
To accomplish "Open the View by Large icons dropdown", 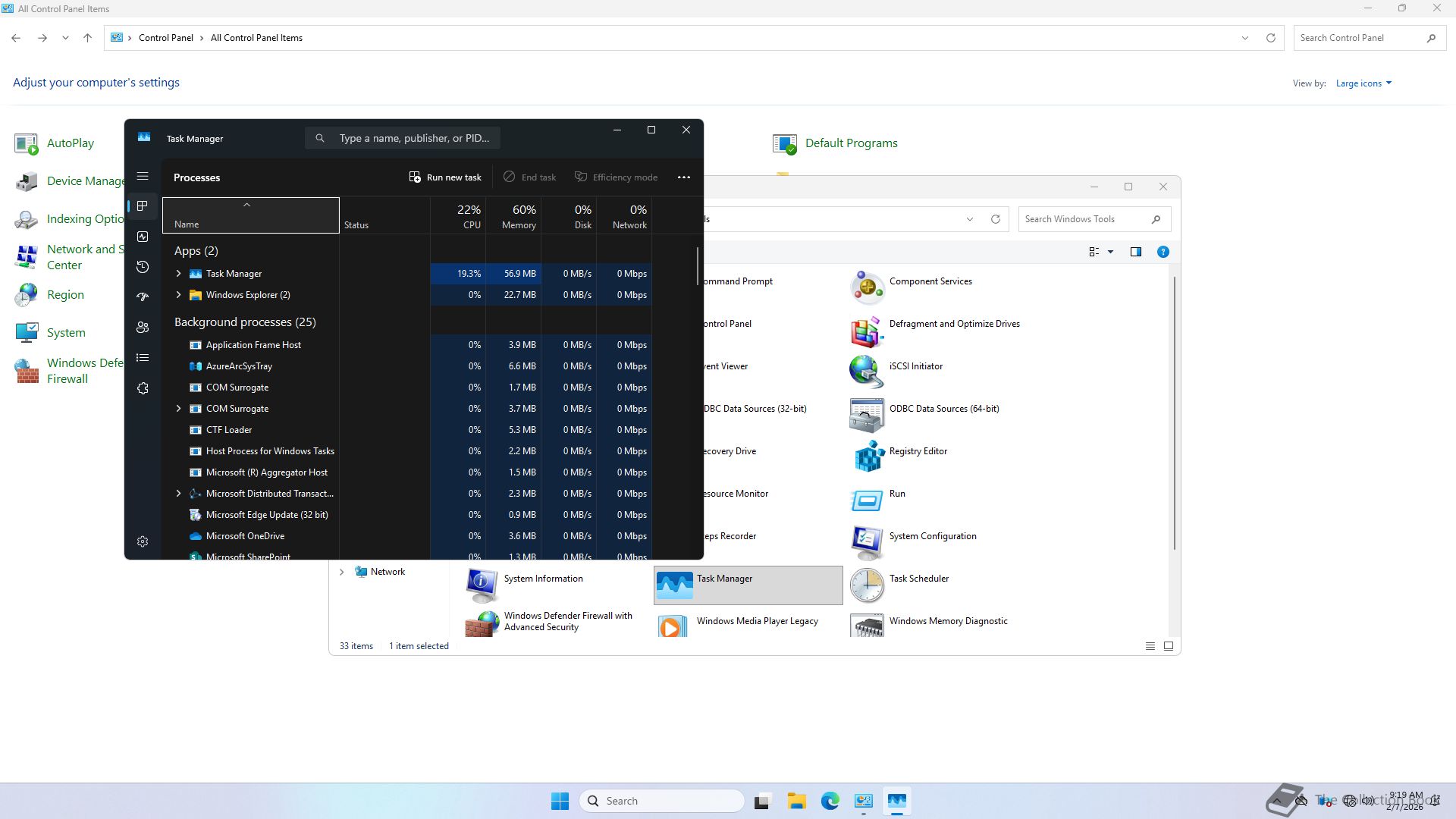I will (1363, 83).
